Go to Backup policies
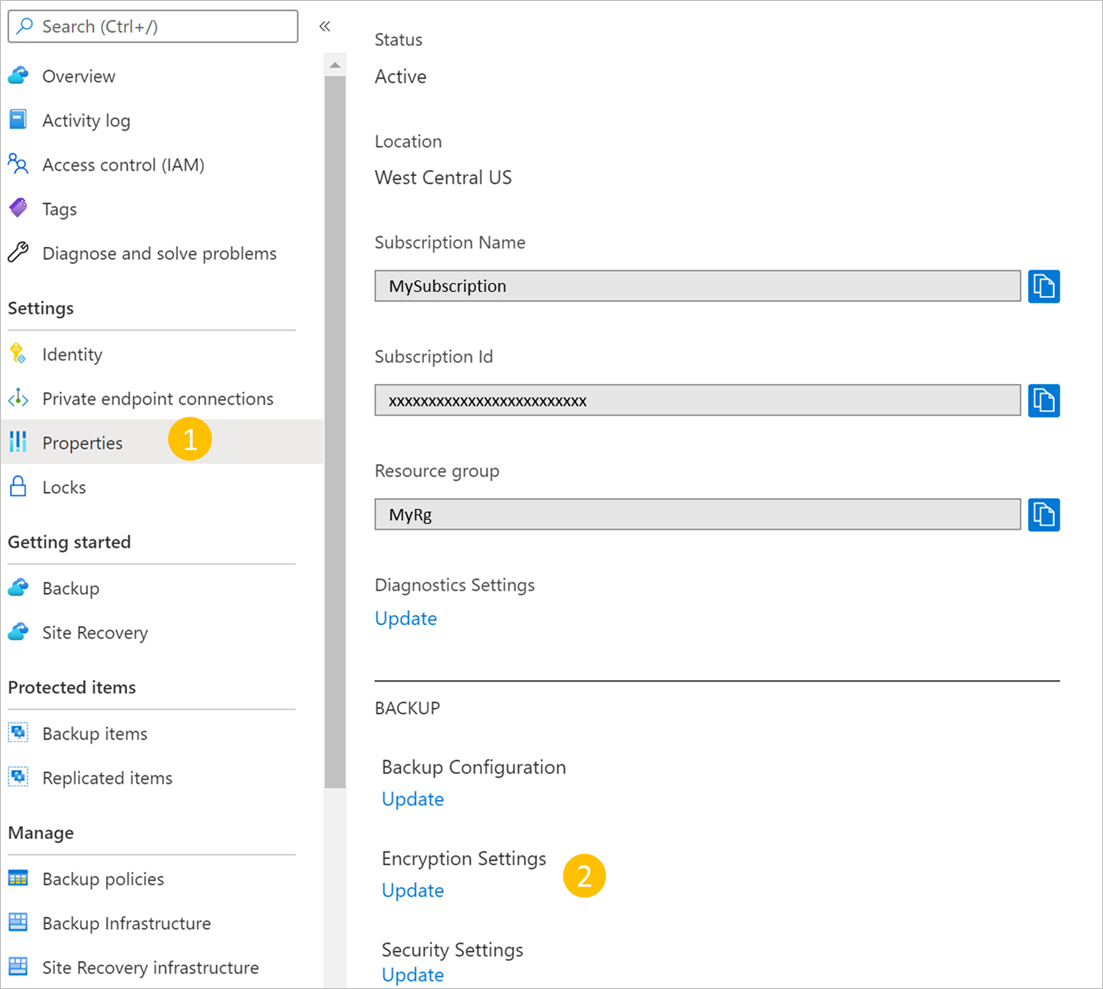The width and height of the screenshot is (1103, 989). [103, 879]
